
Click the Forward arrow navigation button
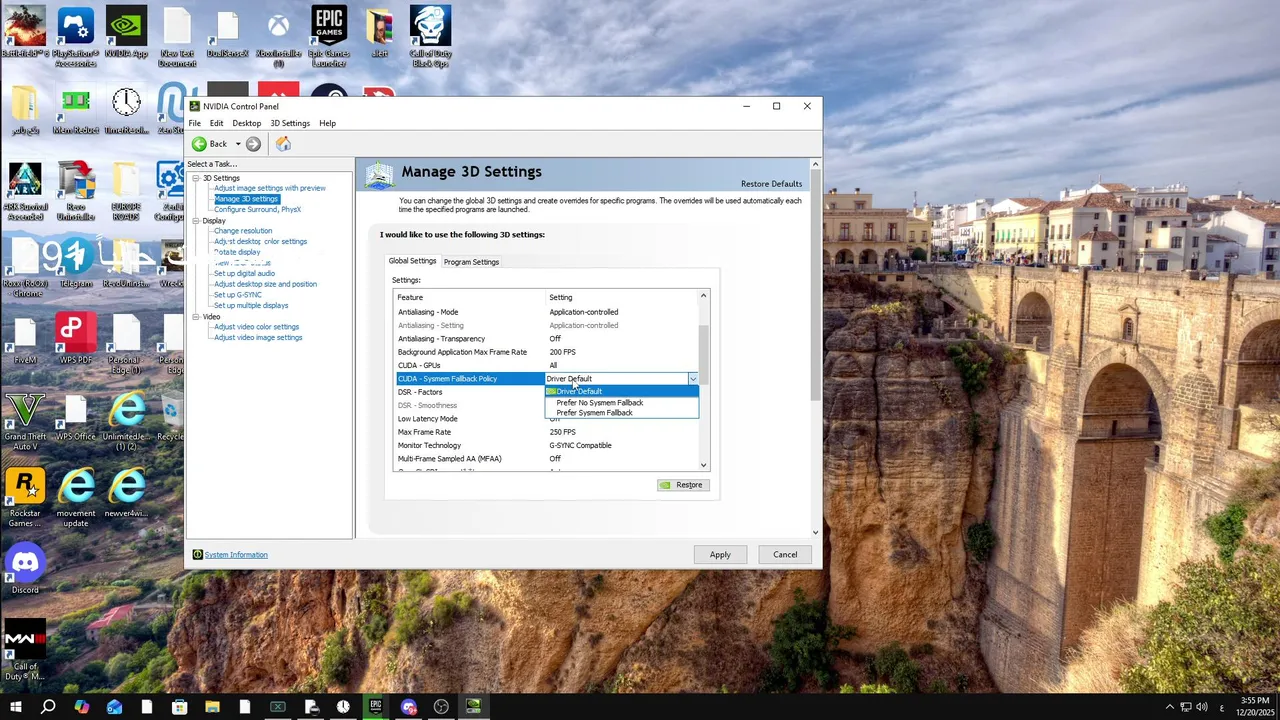coord(253,144)
